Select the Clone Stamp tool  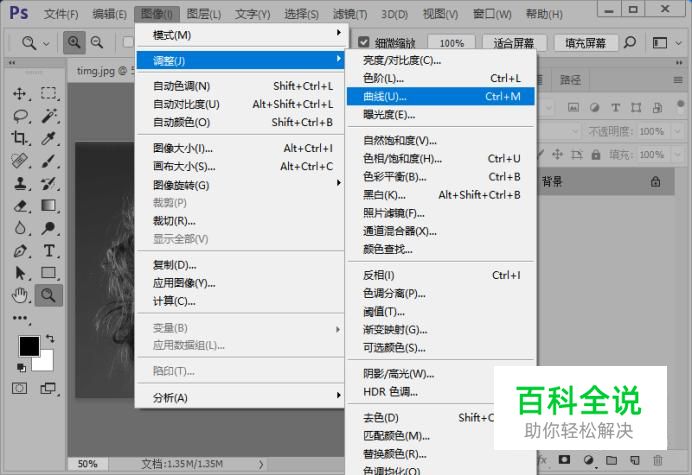[x=19, y=183]
